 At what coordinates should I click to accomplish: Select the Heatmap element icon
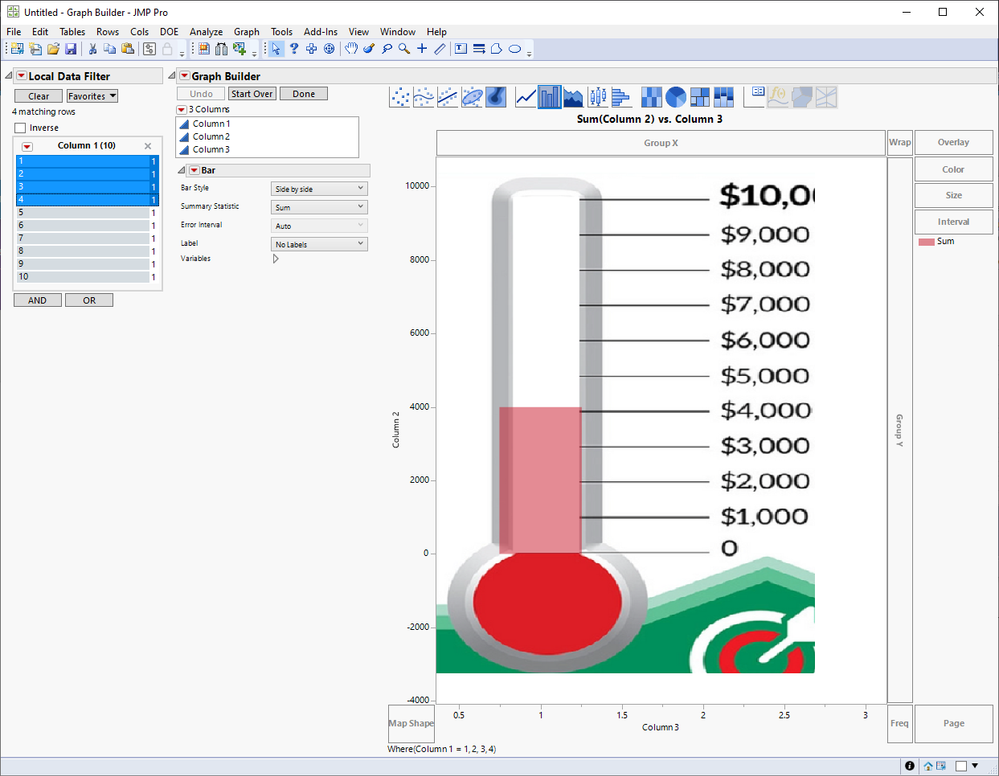(x=651, y=97)
